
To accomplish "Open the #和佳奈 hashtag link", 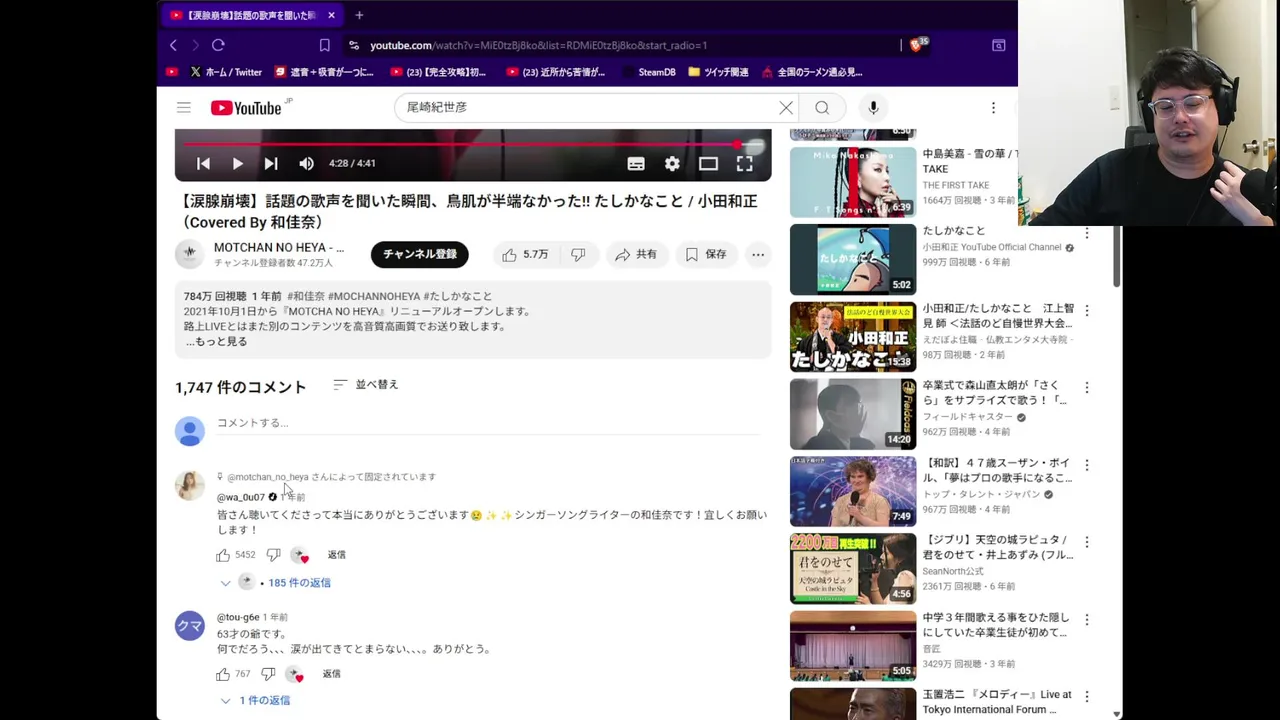I will [306, 296].
